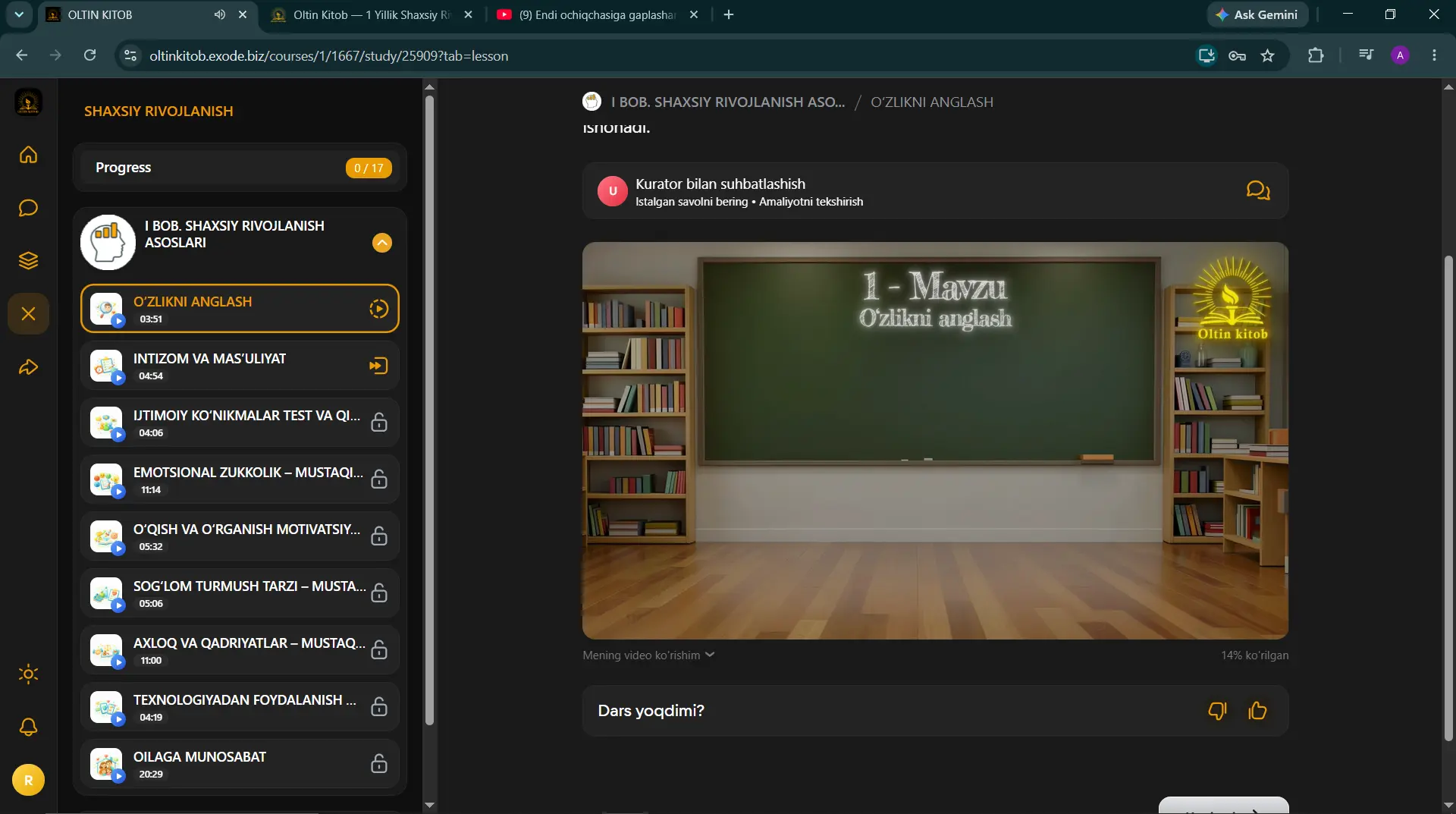Screen dimensions: 1456x814
Task: Click the Oltin Kitob logo at top of sidebar
Action: tap(28, 102)
